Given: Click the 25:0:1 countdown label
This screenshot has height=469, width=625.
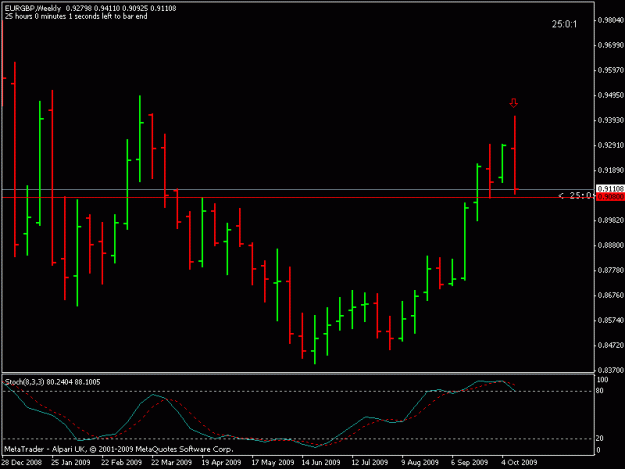Looking at the screenshot, I should click(x=564, y=24).
